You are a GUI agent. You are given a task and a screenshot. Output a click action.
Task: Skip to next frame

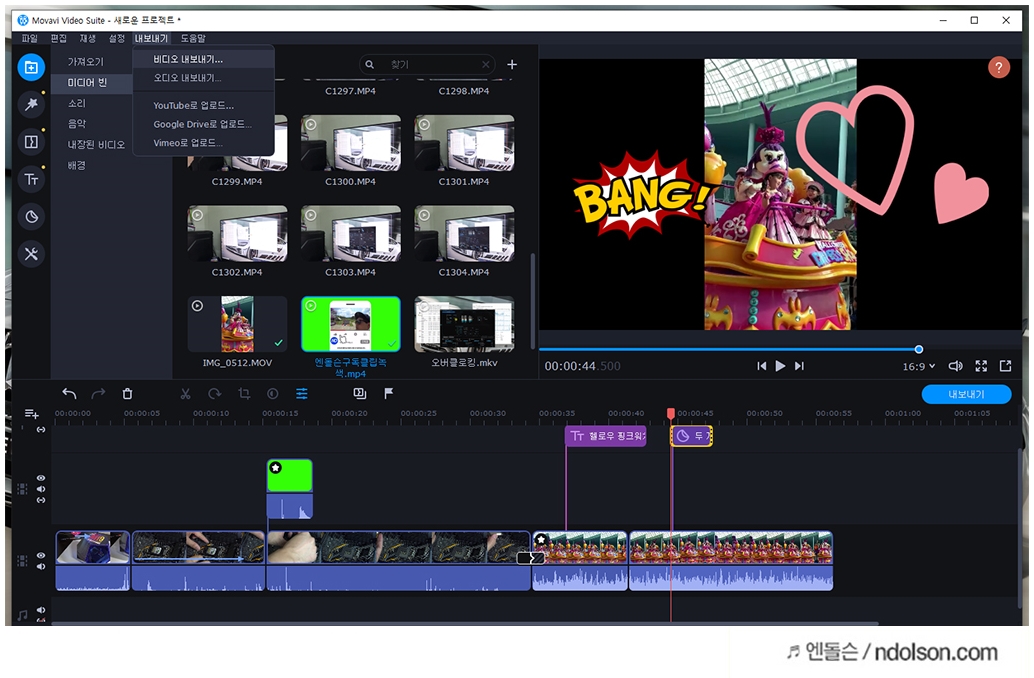point(799,366)
